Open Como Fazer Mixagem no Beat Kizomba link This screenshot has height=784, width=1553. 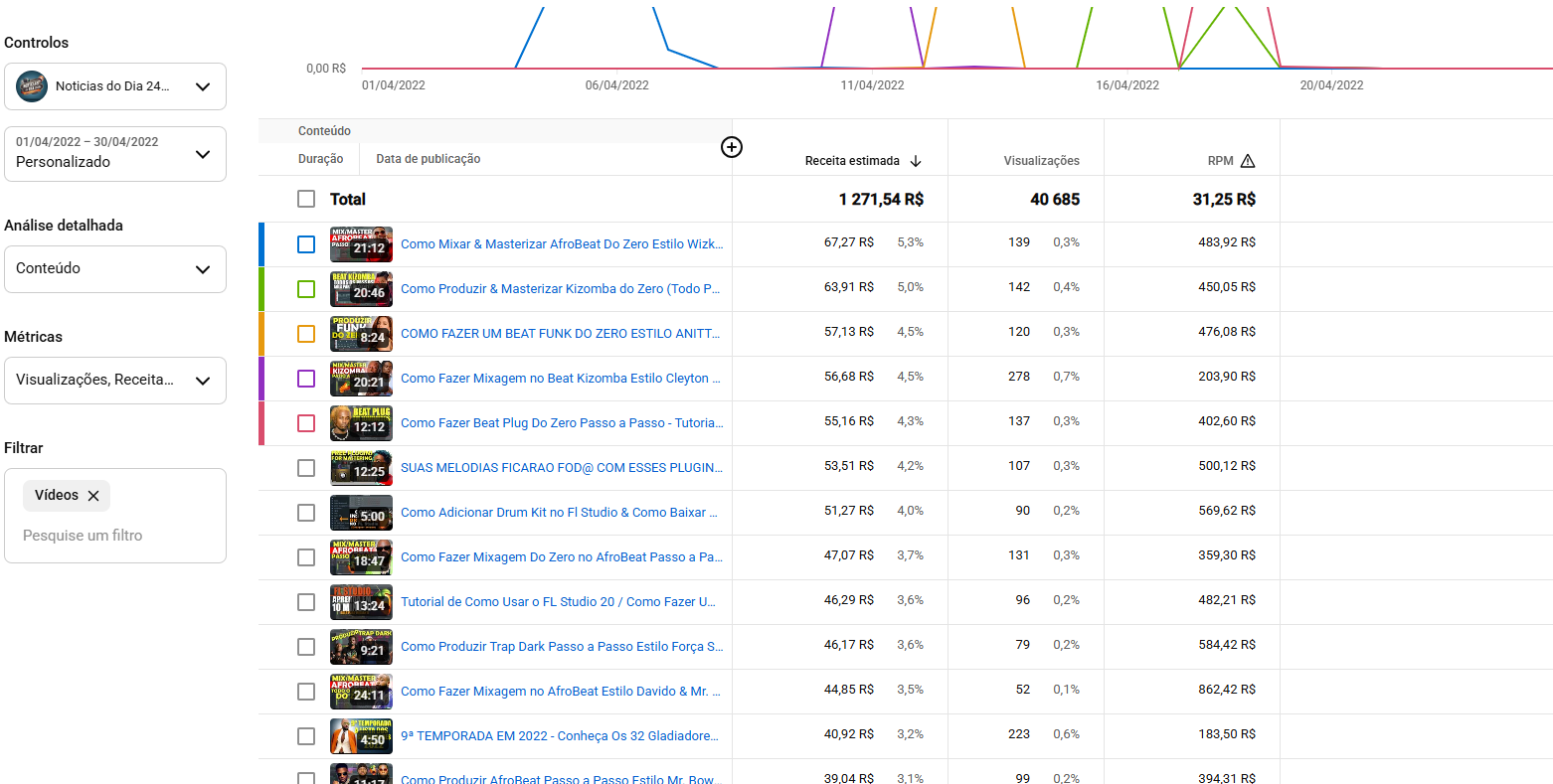pos(561,379)
